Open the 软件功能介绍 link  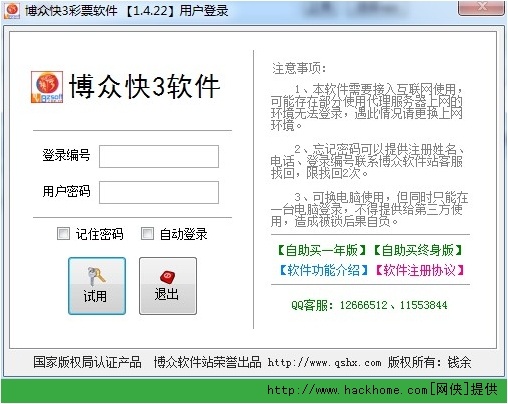[324, 270]
